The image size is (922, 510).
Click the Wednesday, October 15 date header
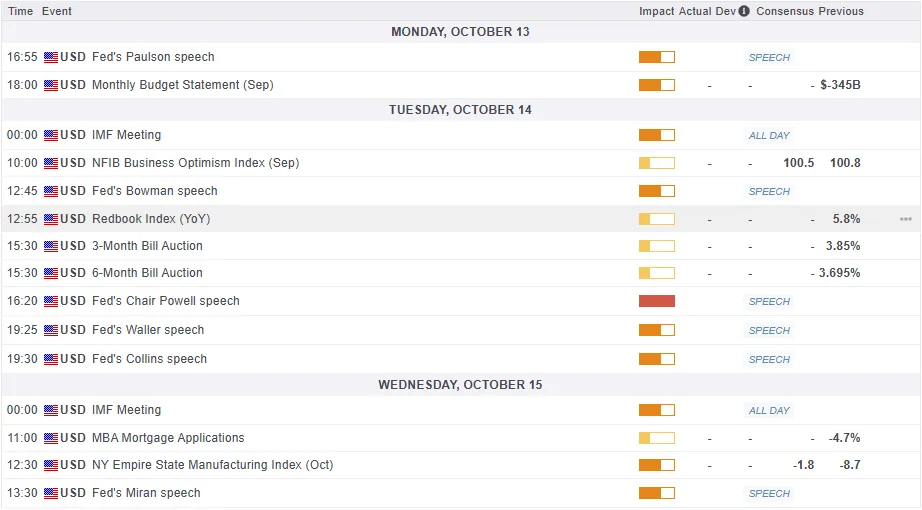pos(461,385)
